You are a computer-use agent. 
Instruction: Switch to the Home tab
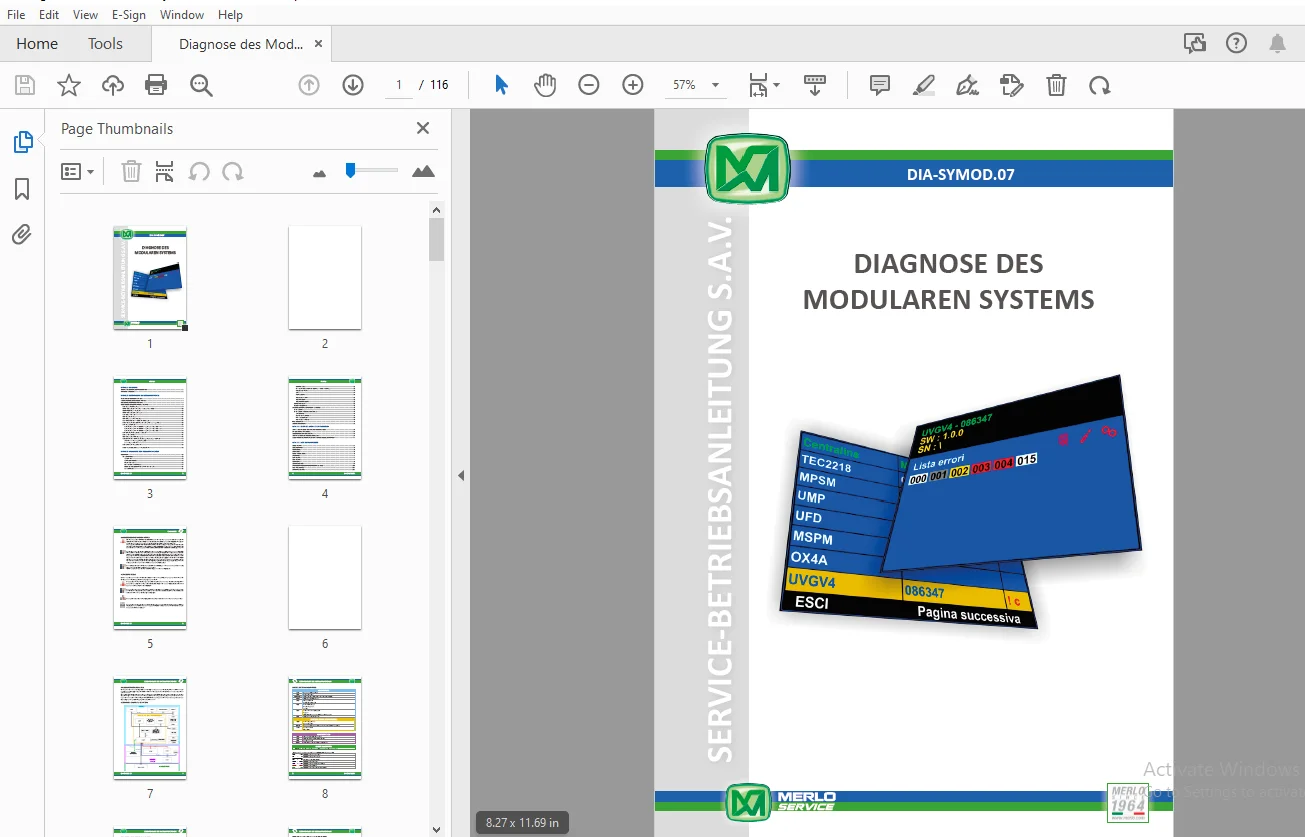tap(37, 44)
